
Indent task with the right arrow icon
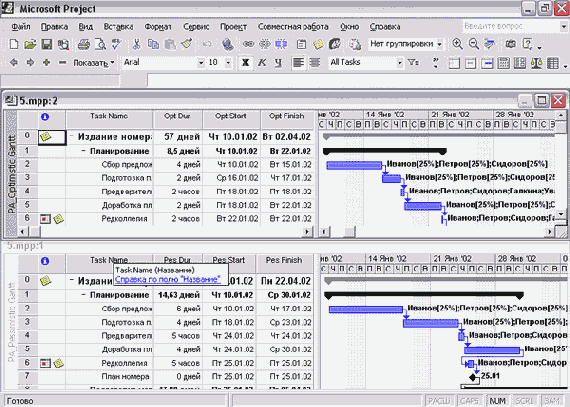(30, 63)
